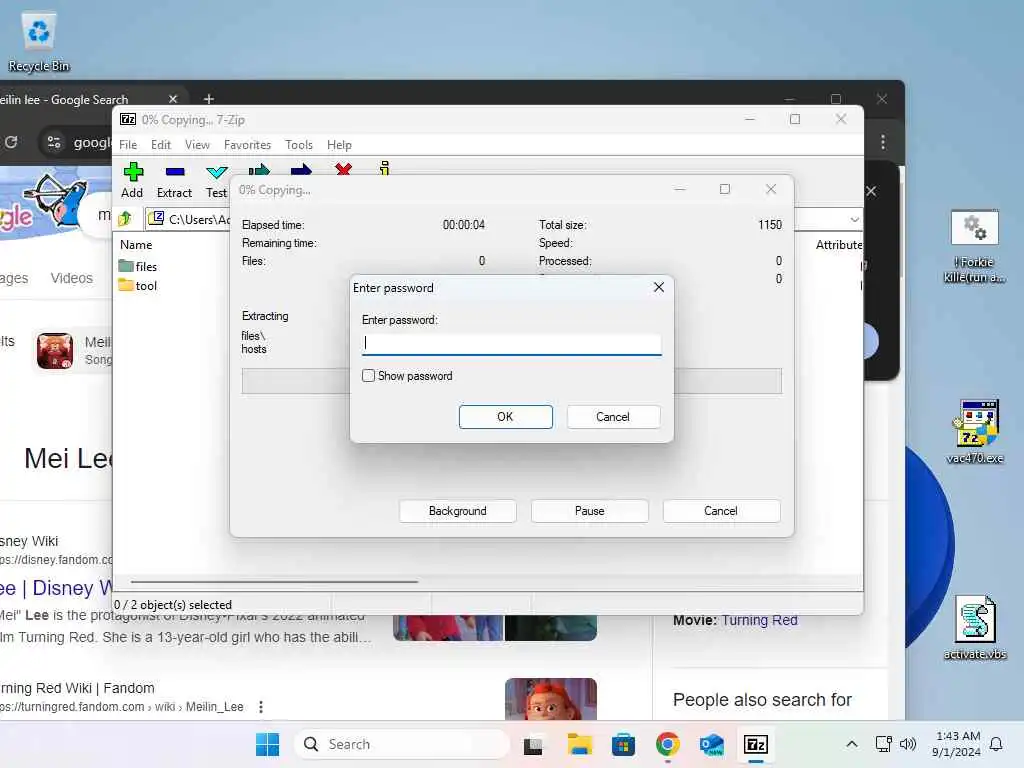Open the Chrome three-dot menu

click(883, 142)
